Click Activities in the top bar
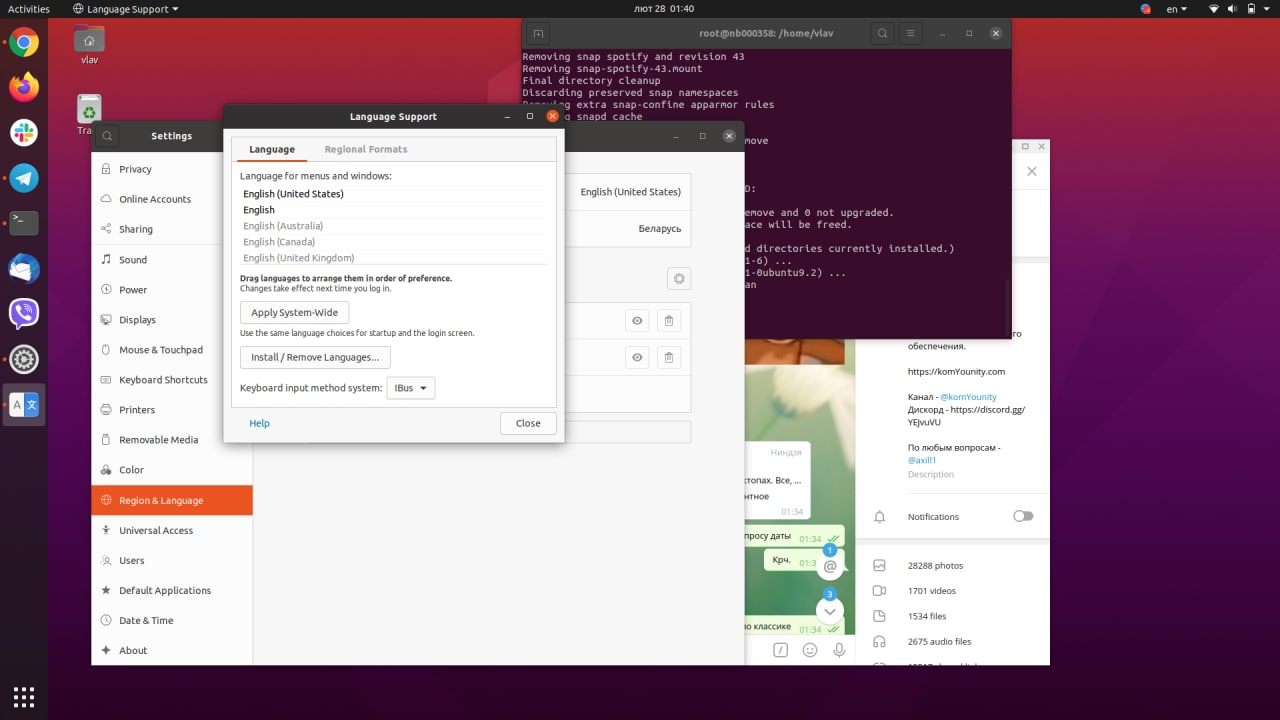 click(29, 9)
